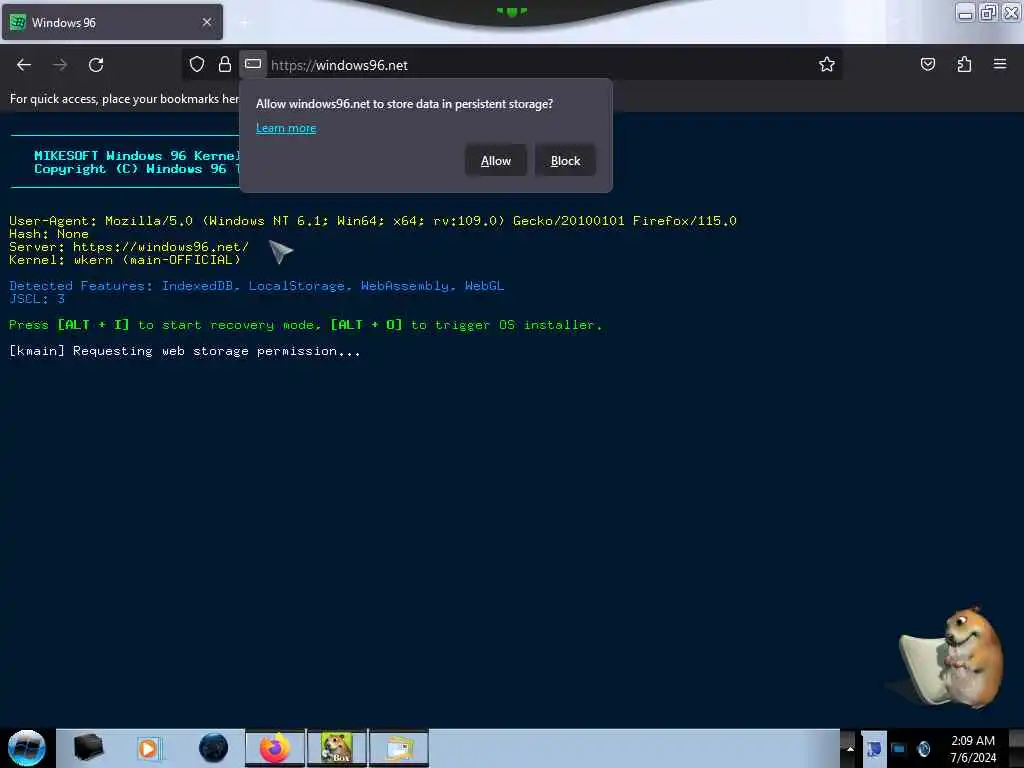Open the clock showing 2:09 AM
Screen dimensions: 1024x768
tap(972, 748)
